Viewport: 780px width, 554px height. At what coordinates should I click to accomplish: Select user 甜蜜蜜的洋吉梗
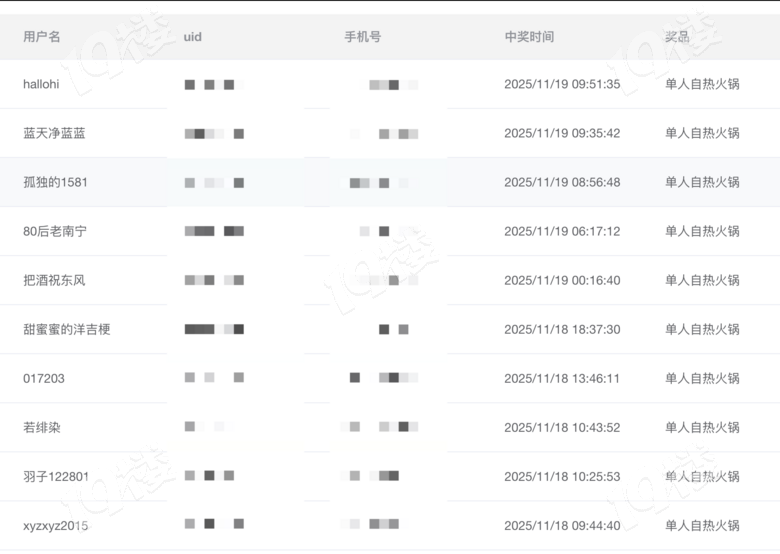[x=66, y=330]
